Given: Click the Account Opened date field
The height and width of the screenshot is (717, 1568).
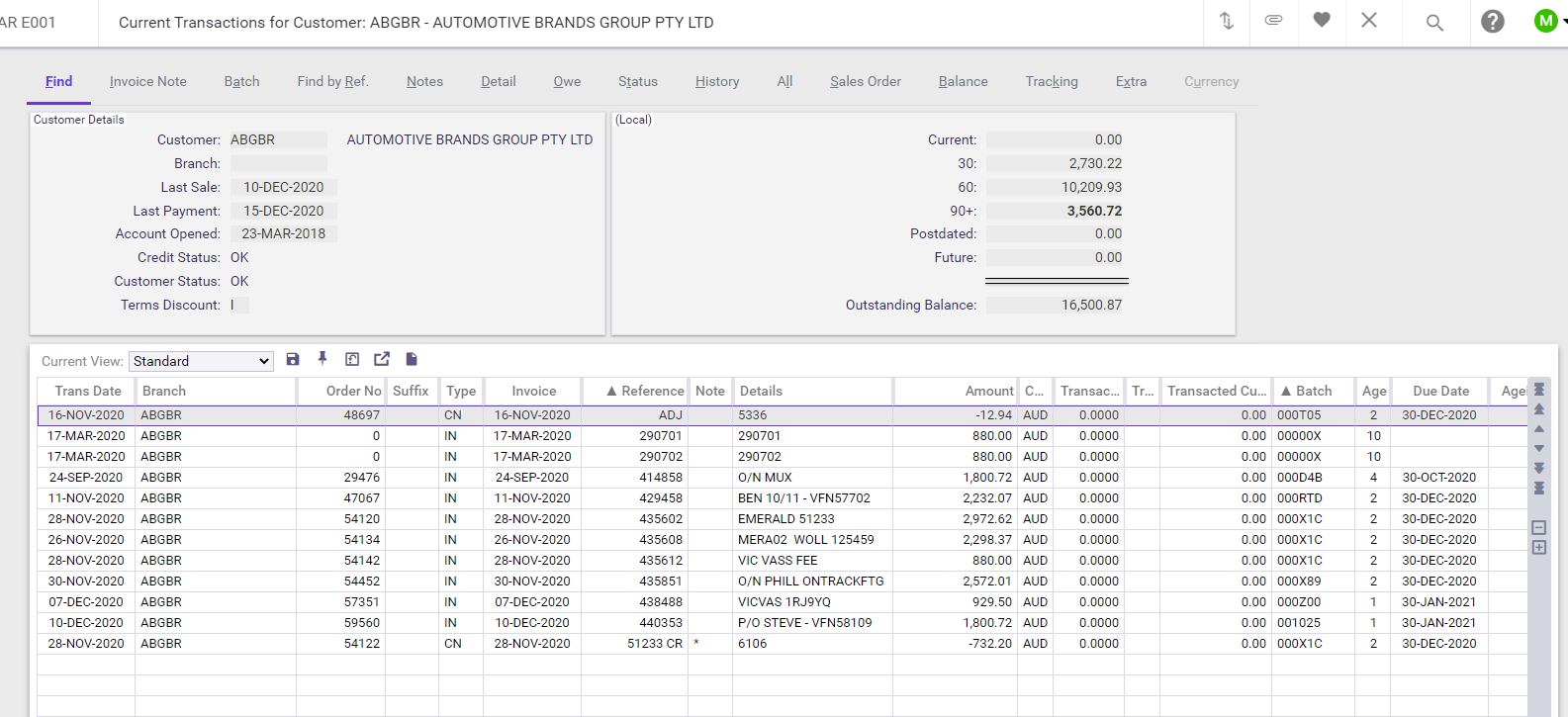Looking at the screenshot, I should (283, 233).
